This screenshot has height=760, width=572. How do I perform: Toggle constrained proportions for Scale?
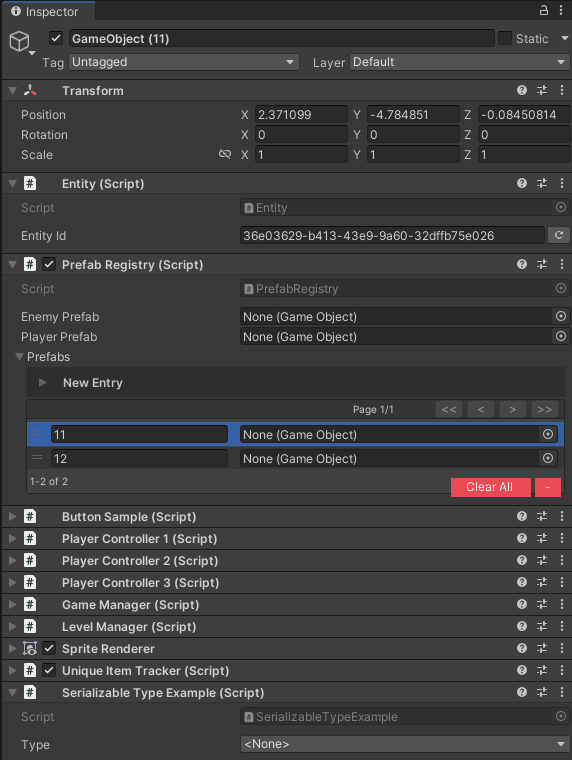point(224,154)
